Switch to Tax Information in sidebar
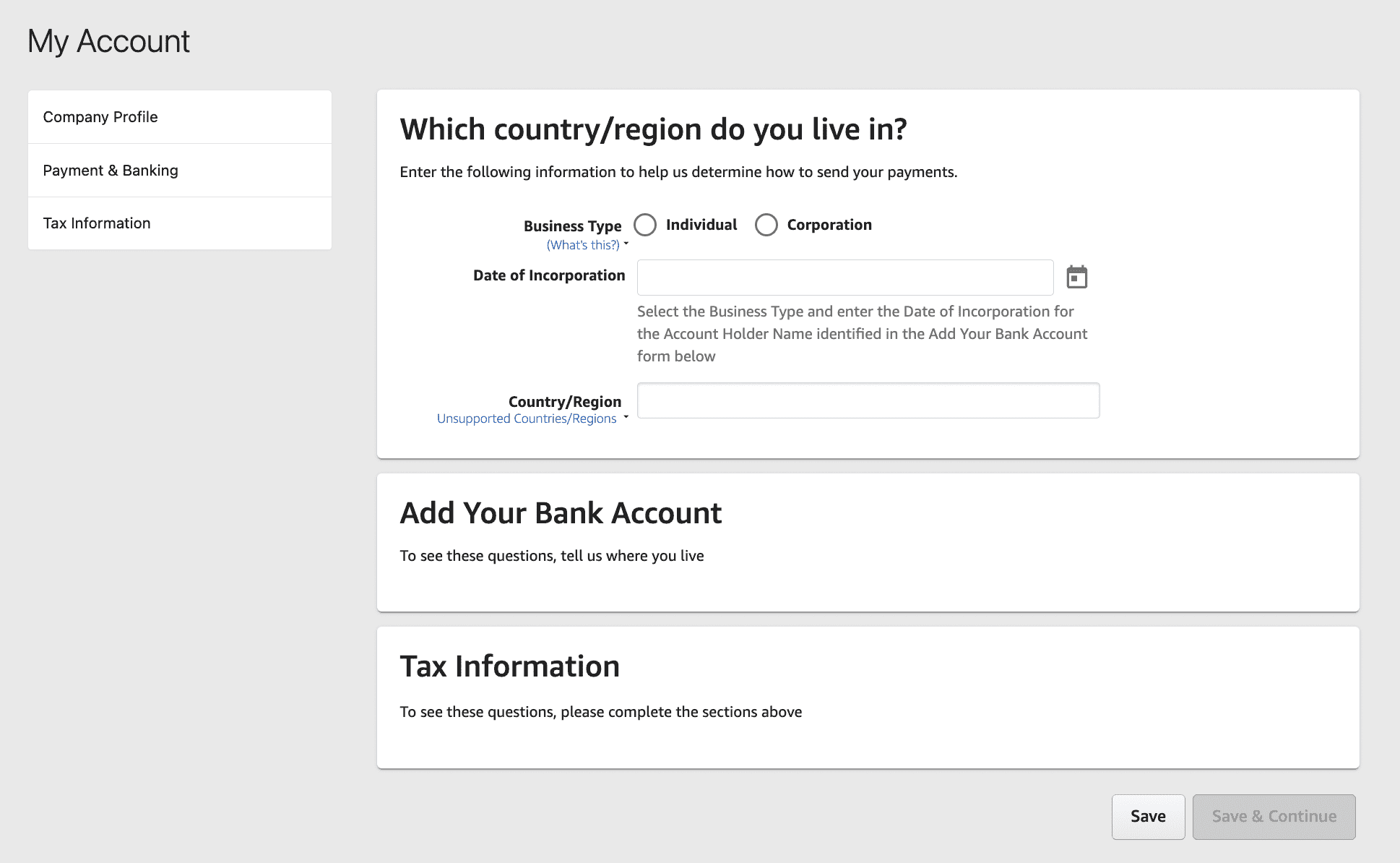The image size is (1400, 863). (97, 223)
